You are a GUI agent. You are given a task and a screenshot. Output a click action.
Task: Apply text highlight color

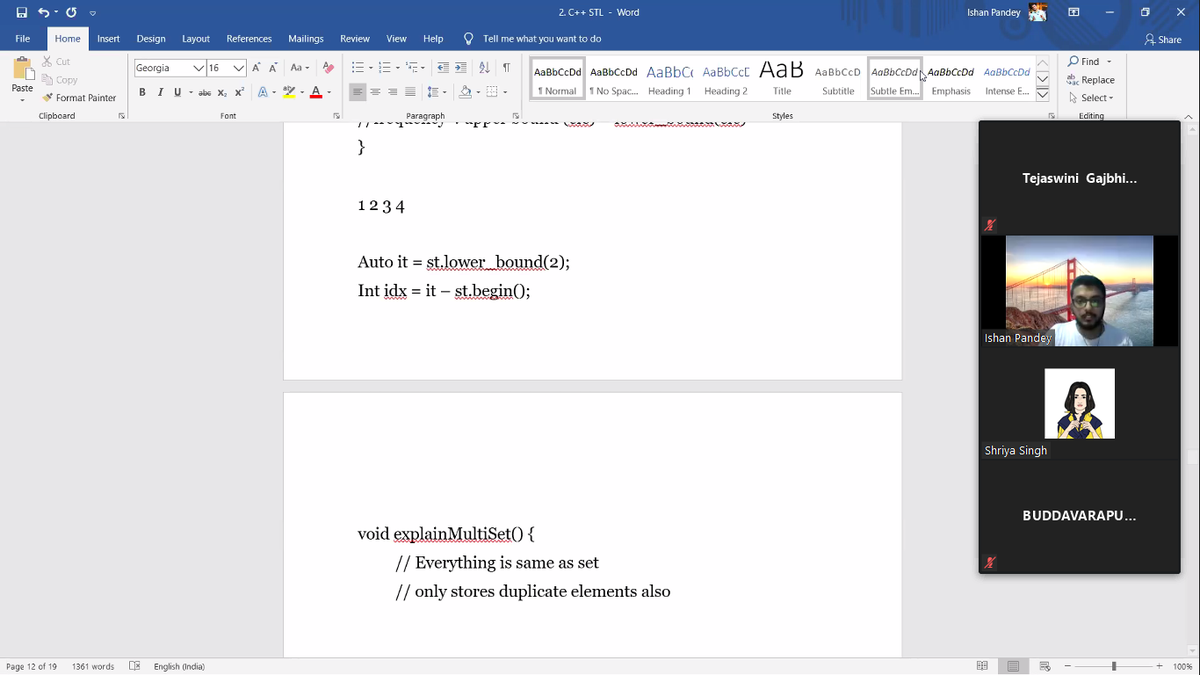pos(291,91)
